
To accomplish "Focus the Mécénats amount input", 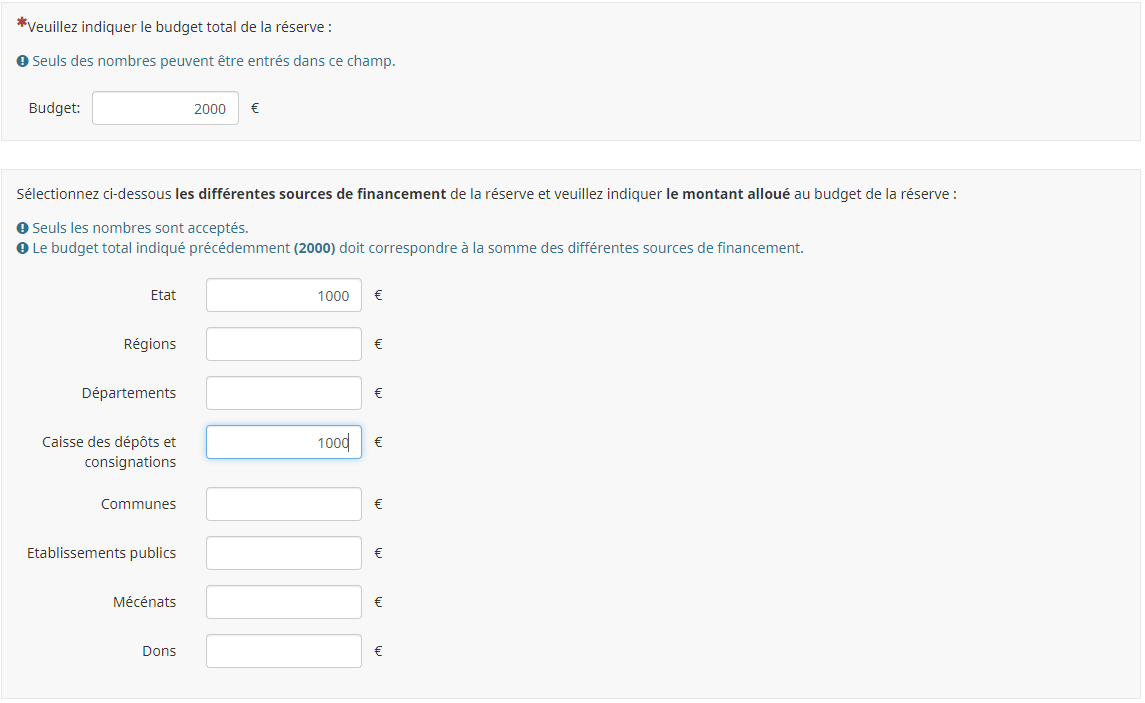I will click(x=283, y=602).
